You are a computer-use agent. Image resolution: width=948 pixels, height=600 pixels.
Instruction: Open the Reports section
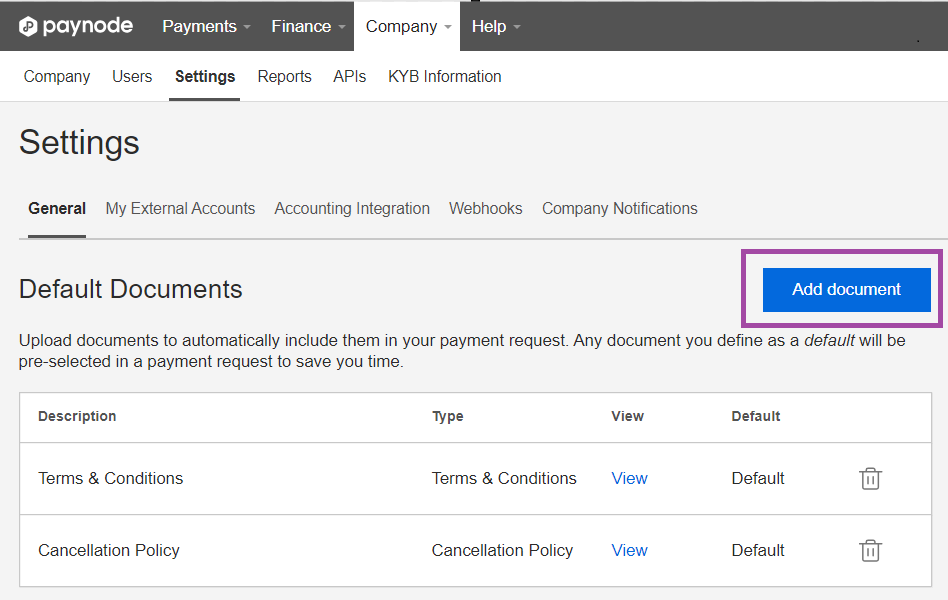[284, 76]
